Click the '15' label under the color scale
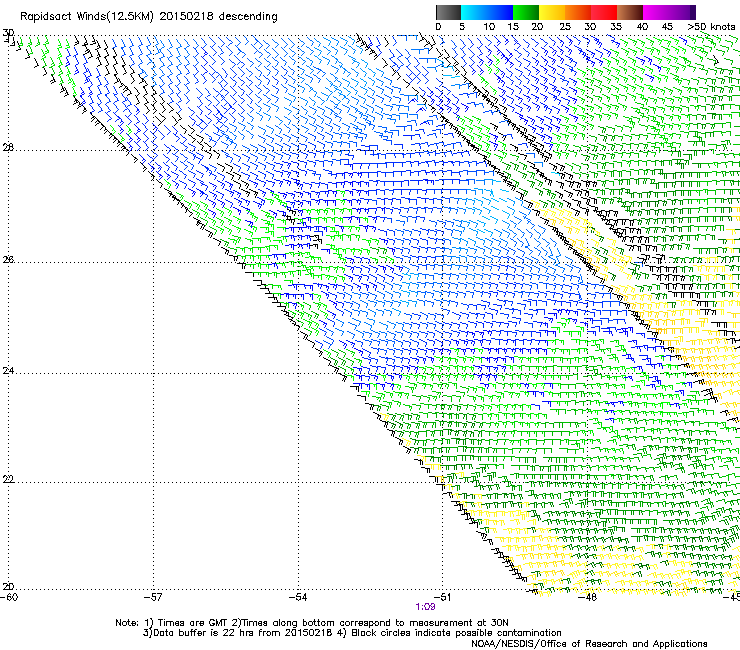Viewport: 740px width, 650px height. click(x=513, y=27)
